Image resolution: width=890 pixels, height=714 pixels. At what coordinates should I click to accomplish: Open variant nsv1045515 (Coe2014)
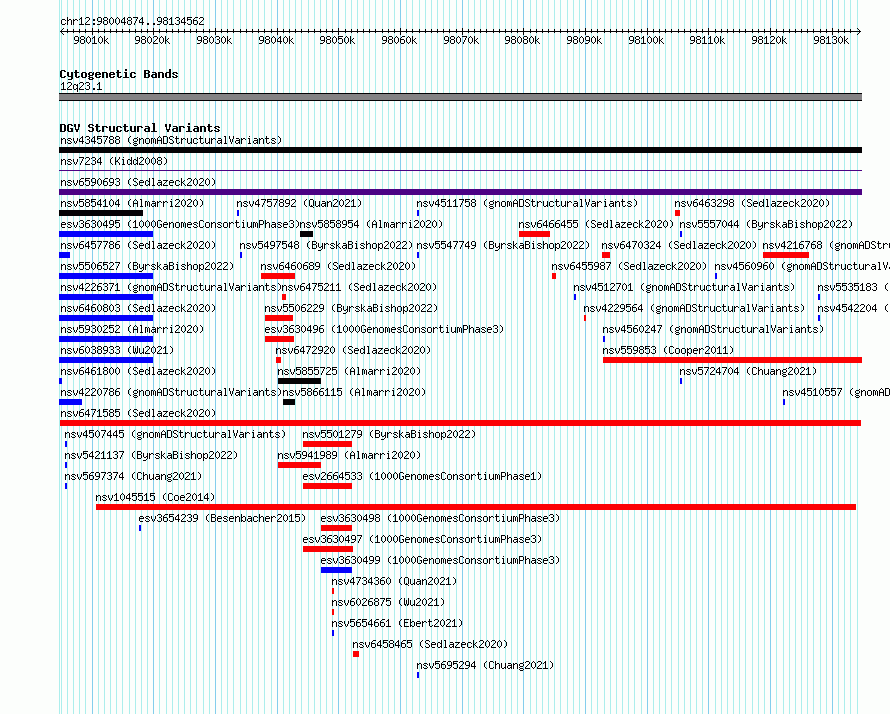(x=155, y=497)
